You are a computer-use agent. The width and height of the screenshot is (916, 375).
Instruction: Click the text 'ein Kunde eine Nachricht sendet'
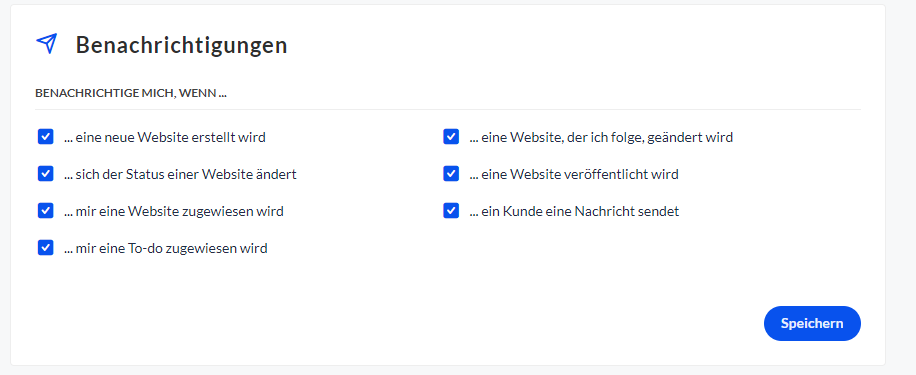tap(580, 211)
